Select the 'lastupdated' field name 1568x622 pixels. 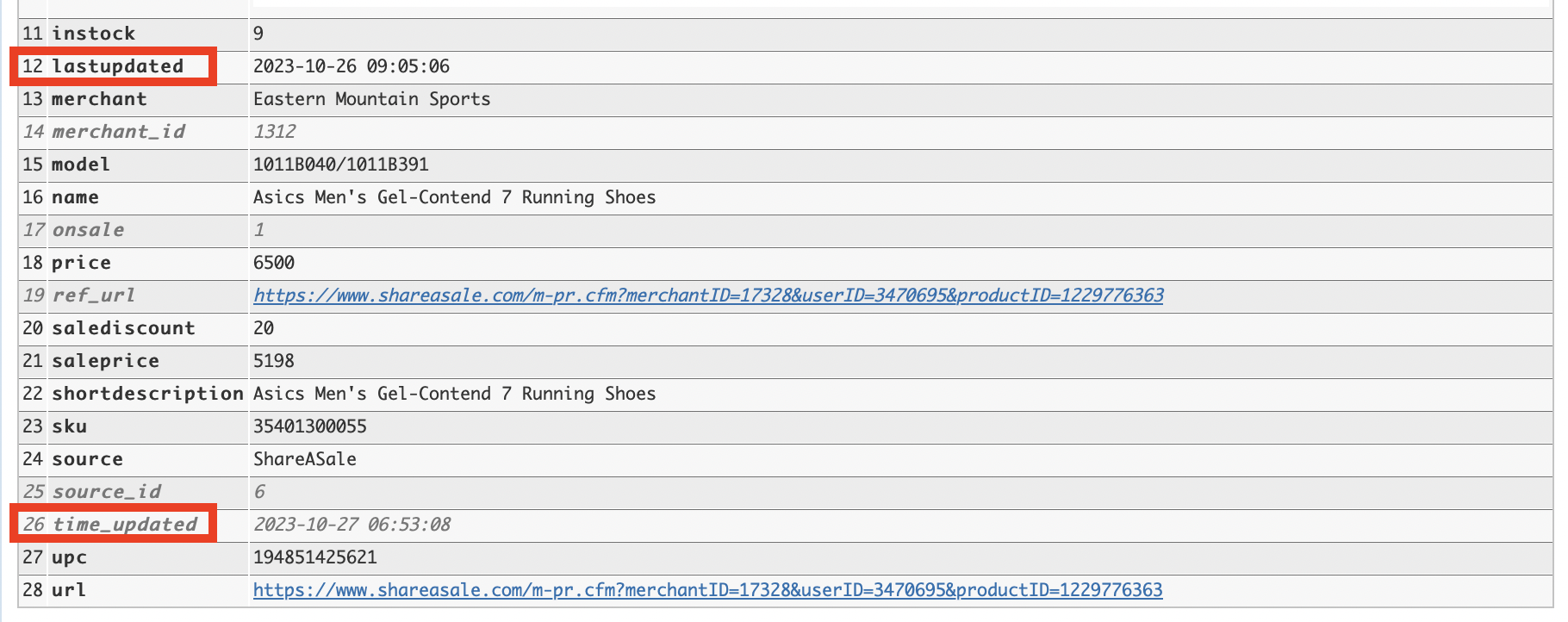coord(117,66)
